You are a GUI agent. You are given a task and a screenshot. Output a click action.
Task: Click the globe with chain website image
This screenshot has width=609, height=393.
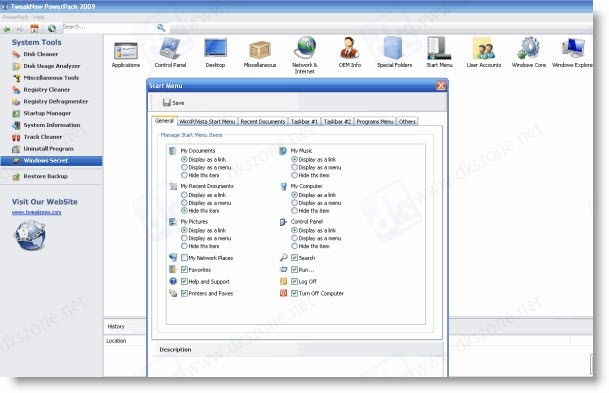tap(30, 235)
